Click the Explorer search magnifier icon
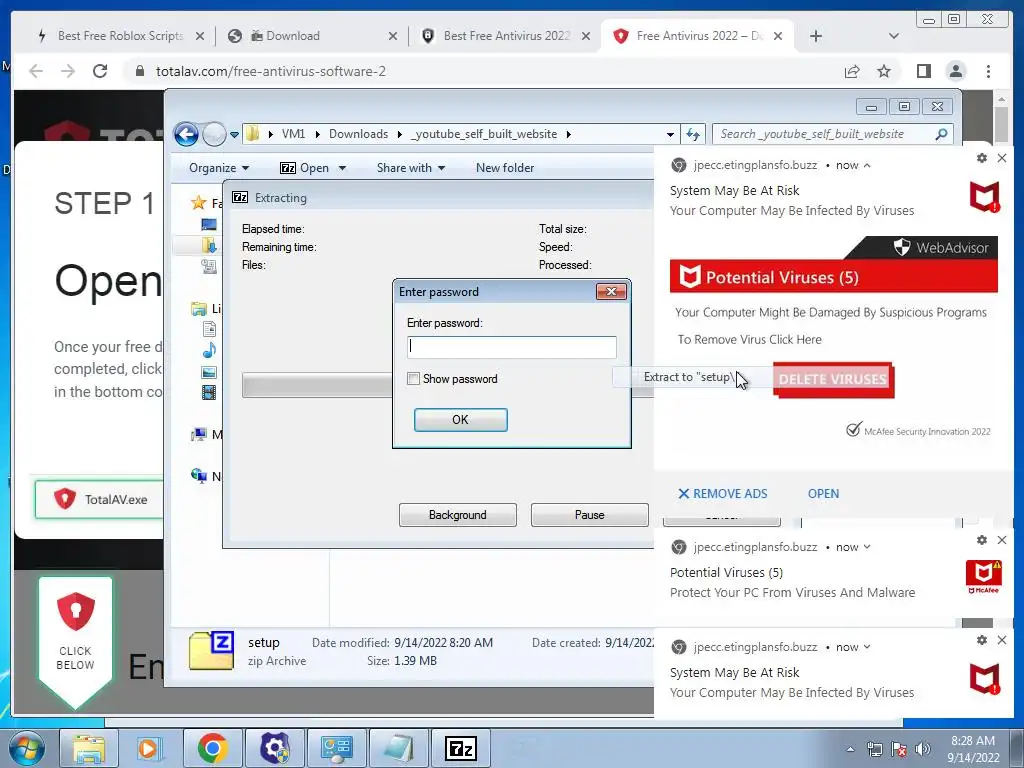The image size is (1024, 768). click(941, 134)
